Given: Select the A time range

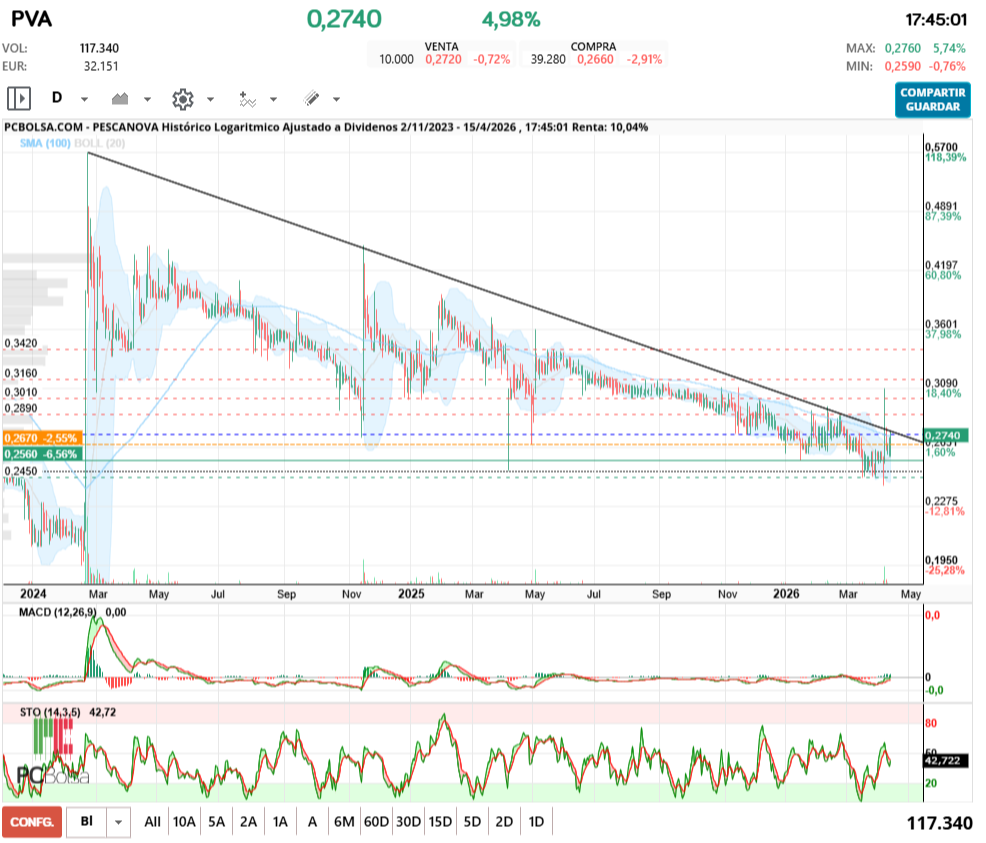Looking at the screenshot, I should point(313,822).
